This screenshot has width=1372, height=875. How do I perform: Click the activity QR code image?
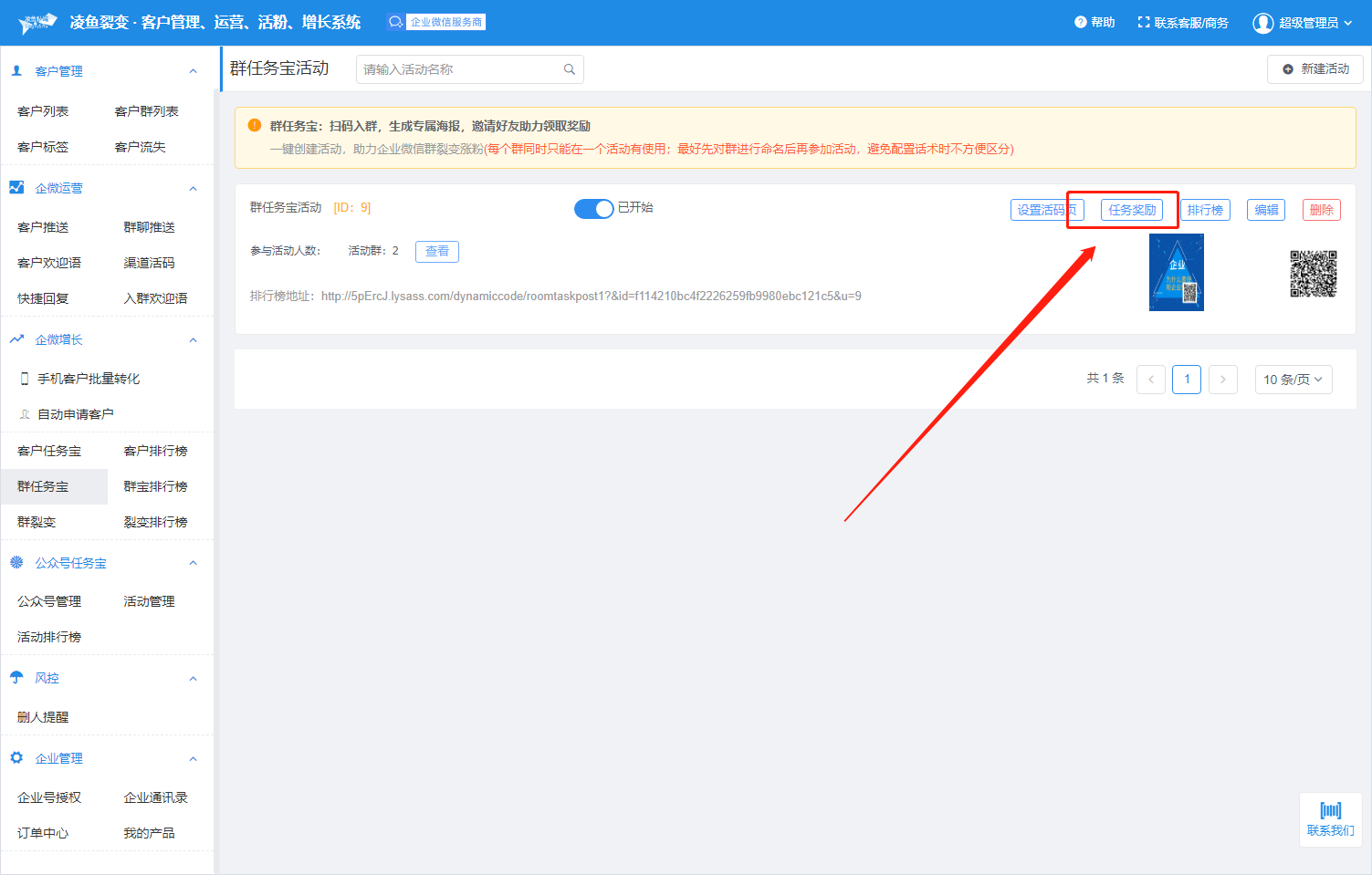point(1313,274)
